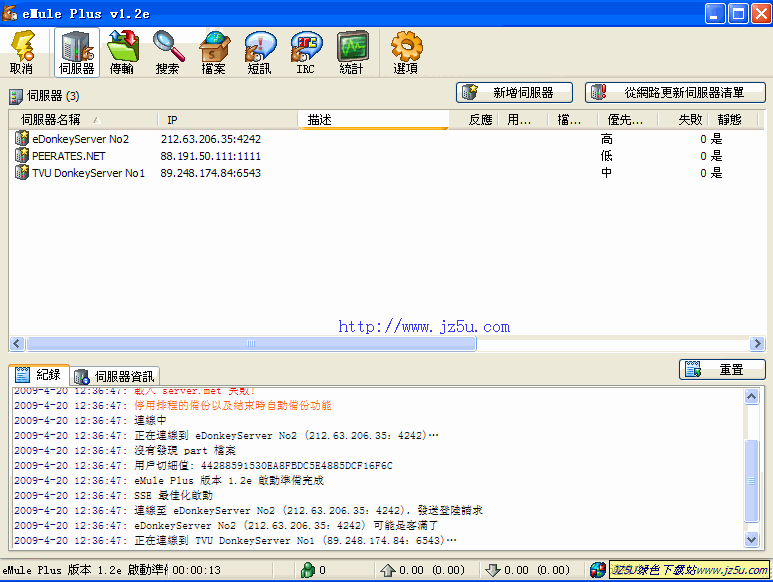Click the TVU DonkeyServer No1 server icon
The height and width of the screenshot is (582, 773).
coord(22,172)
